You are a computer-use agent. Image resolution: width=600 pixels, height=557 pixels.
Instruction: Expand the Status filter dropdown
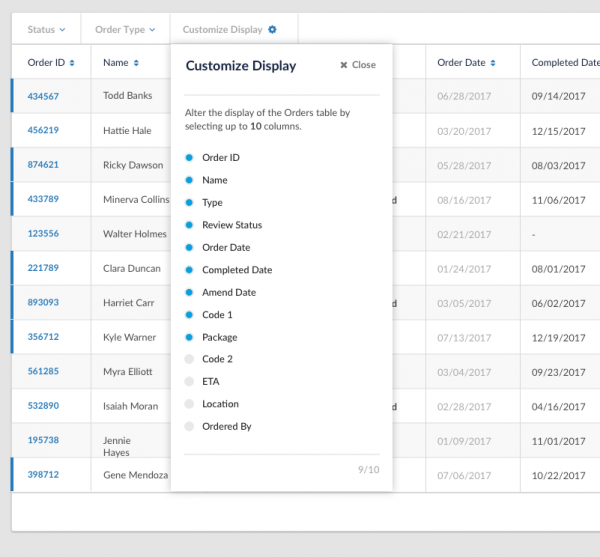tap(46, 30)
